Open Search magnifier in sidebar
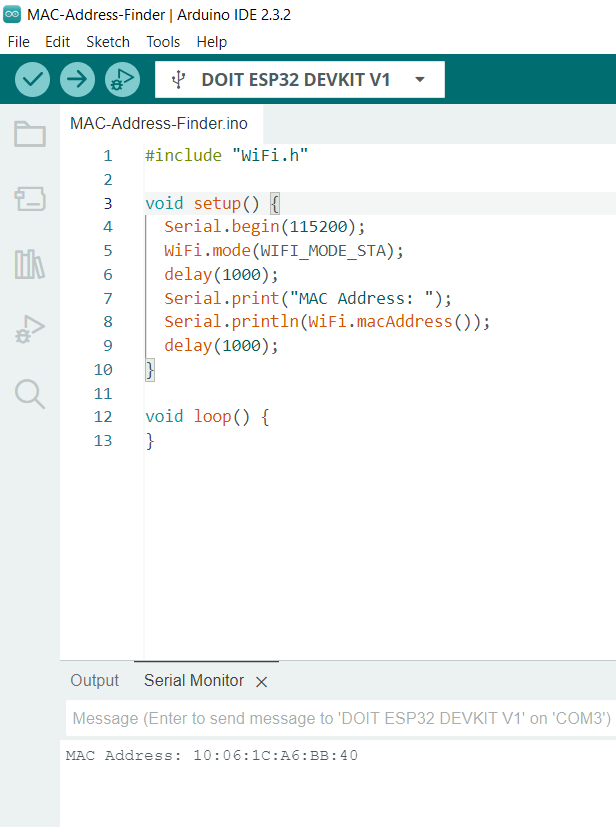This screenshot has height=827, width=616. [x=30, y=394]
